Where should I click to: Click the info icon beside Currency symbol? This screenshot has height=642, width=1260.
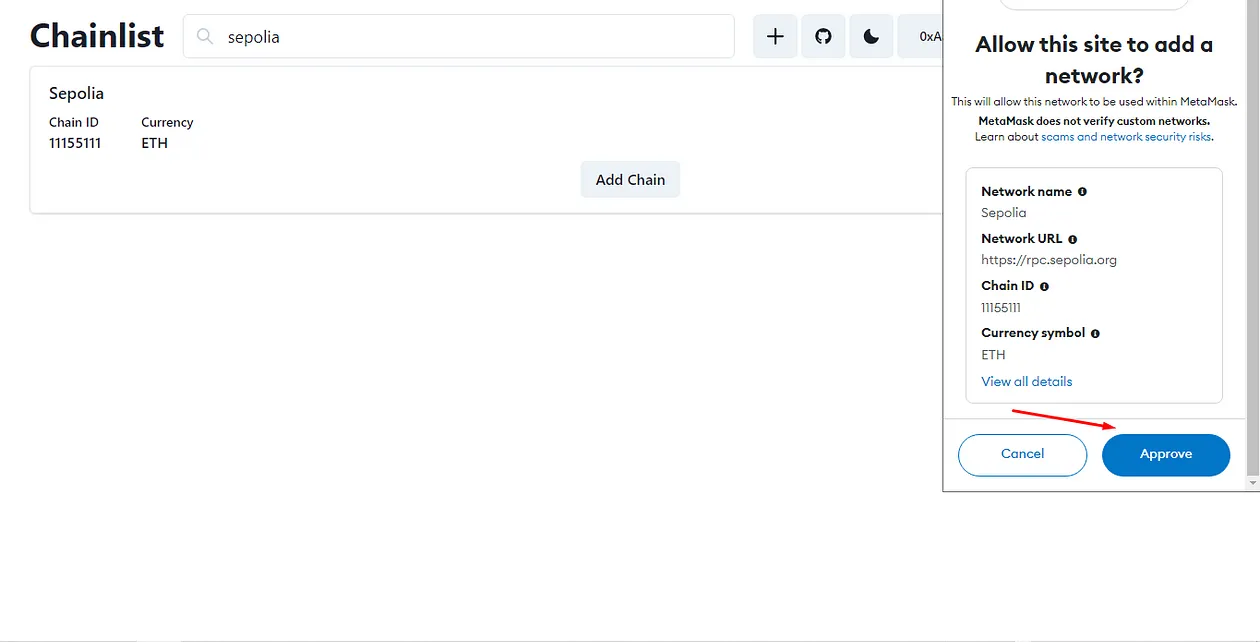(1095, 333)
